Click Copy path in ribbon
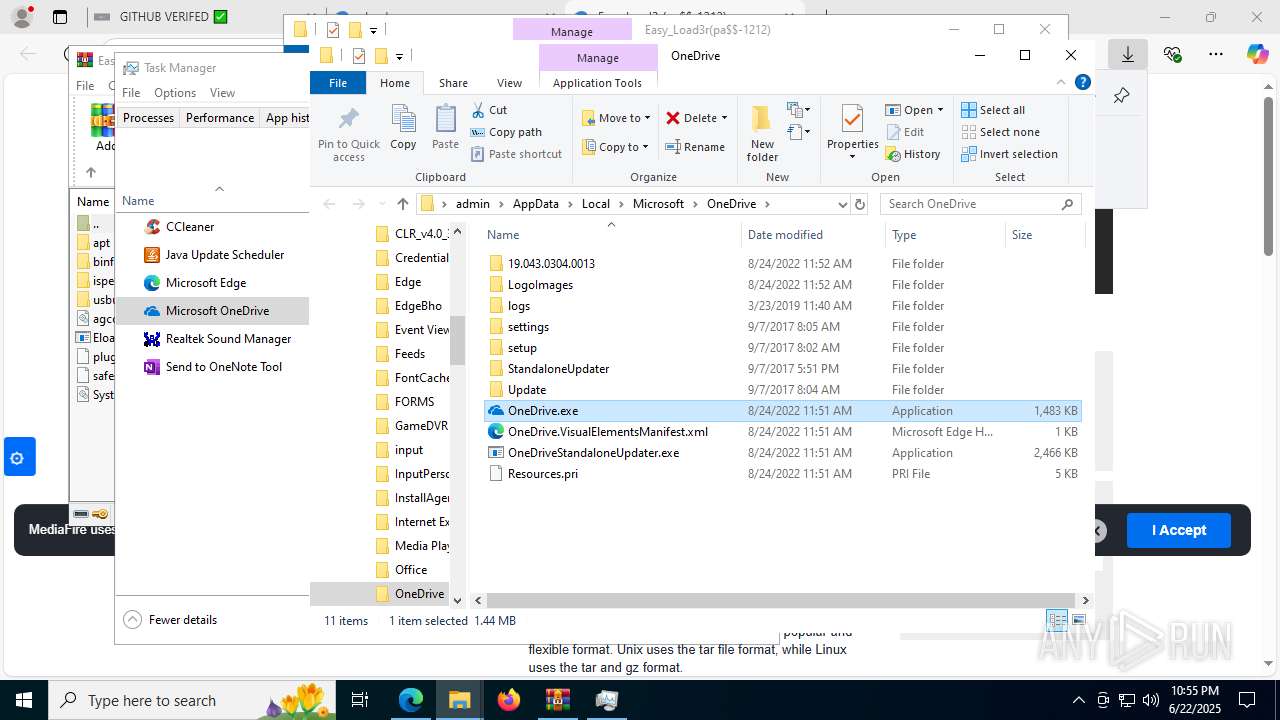Viewport: 1280px width, 720px height. 506,132
